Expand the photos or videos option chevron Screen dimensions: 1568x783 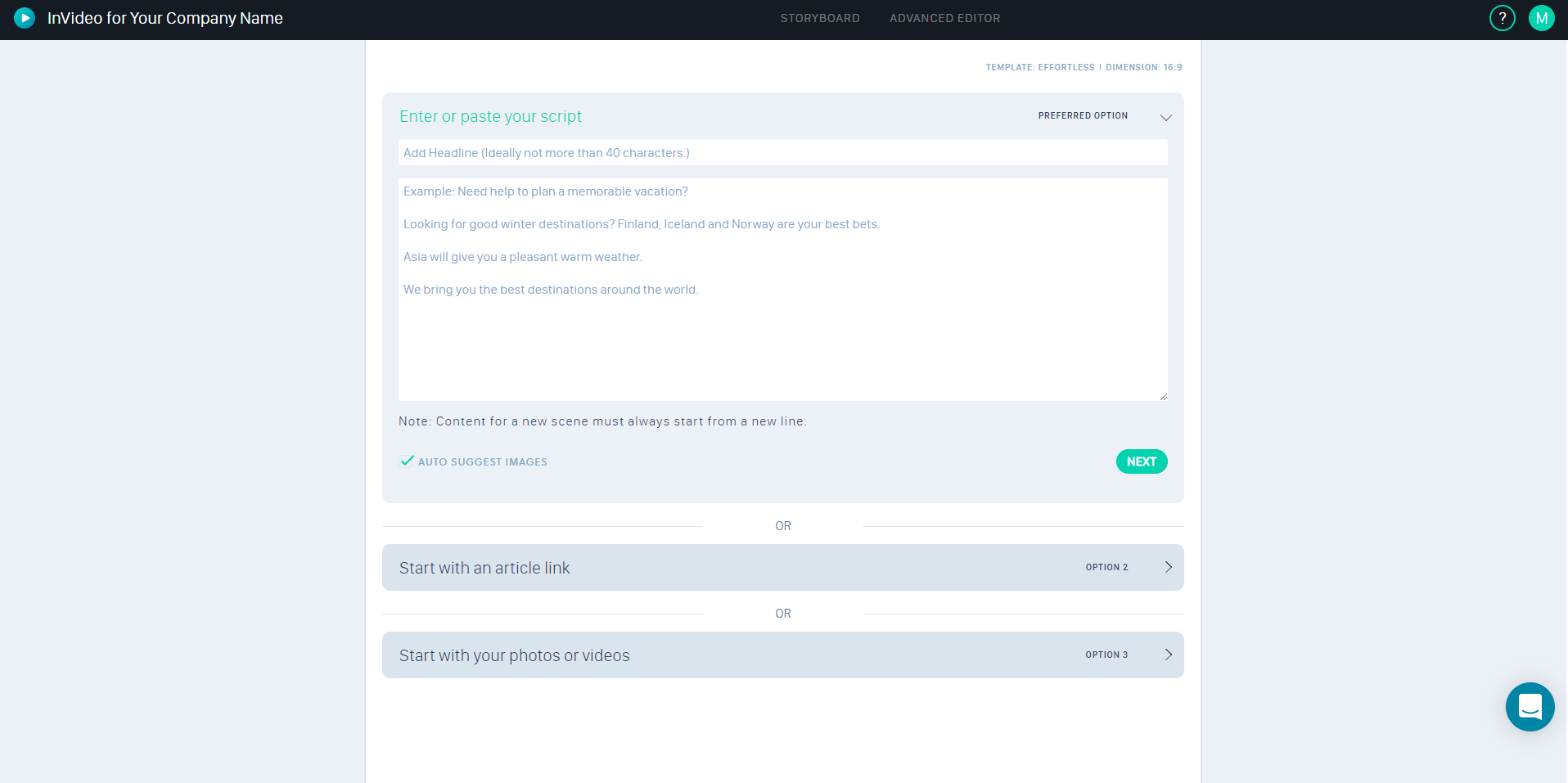pos(1168,655)
